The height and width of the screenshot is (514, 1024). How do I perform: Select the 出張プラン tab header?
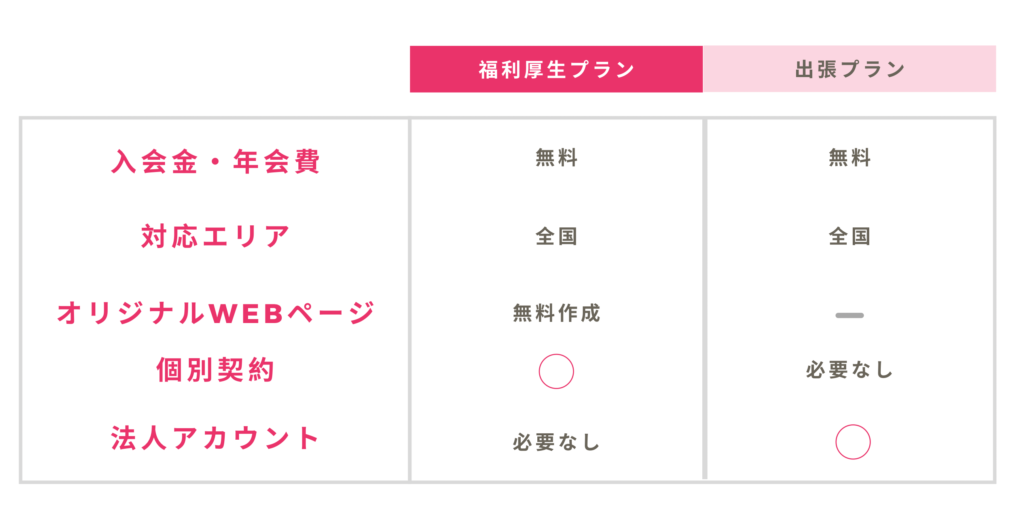pos(849,69)
